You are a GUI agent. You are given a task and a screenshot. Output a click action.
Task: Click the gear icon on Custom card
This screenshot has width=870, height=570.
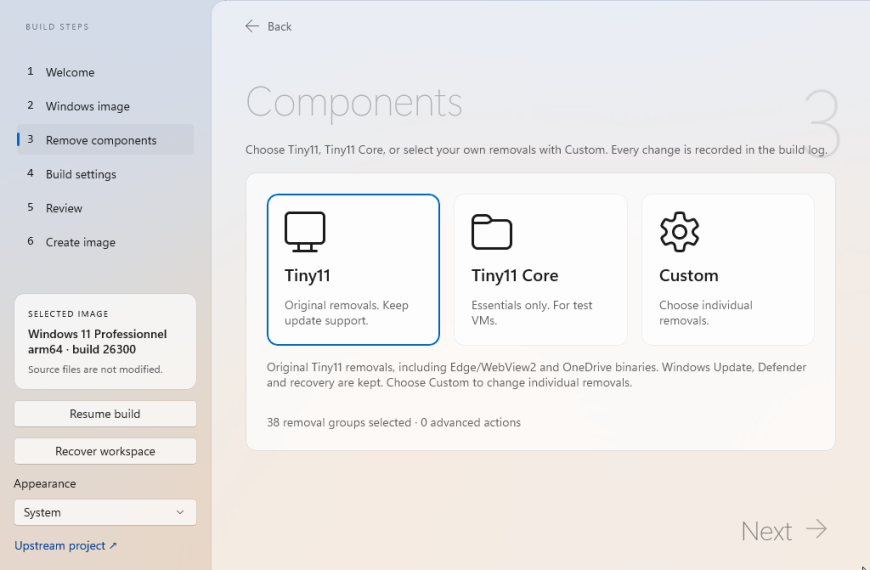(x=679, y=231)
